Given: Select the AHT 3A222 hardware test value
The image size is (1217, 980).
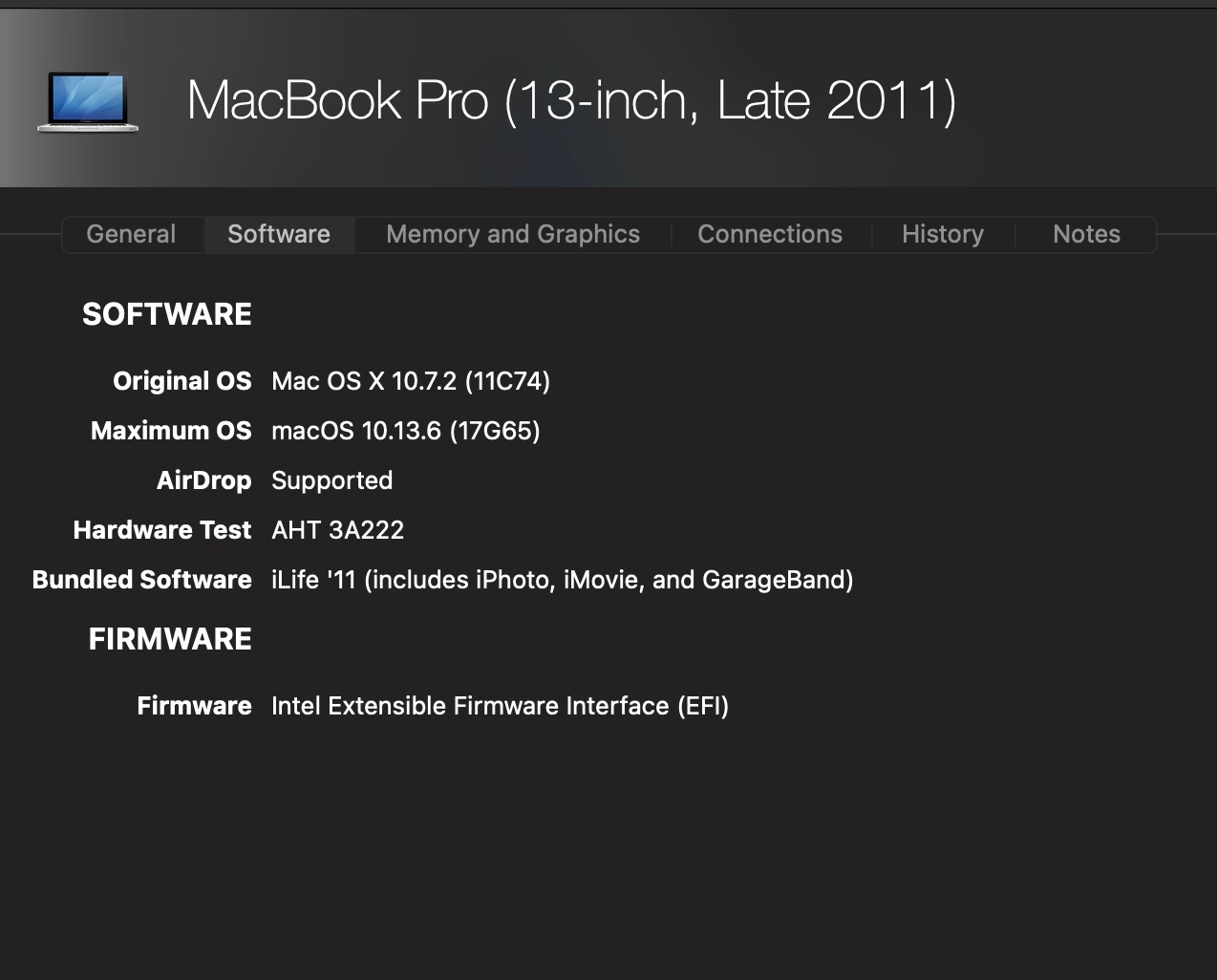Looking at the screenshot, I should (x=338, y=530).
